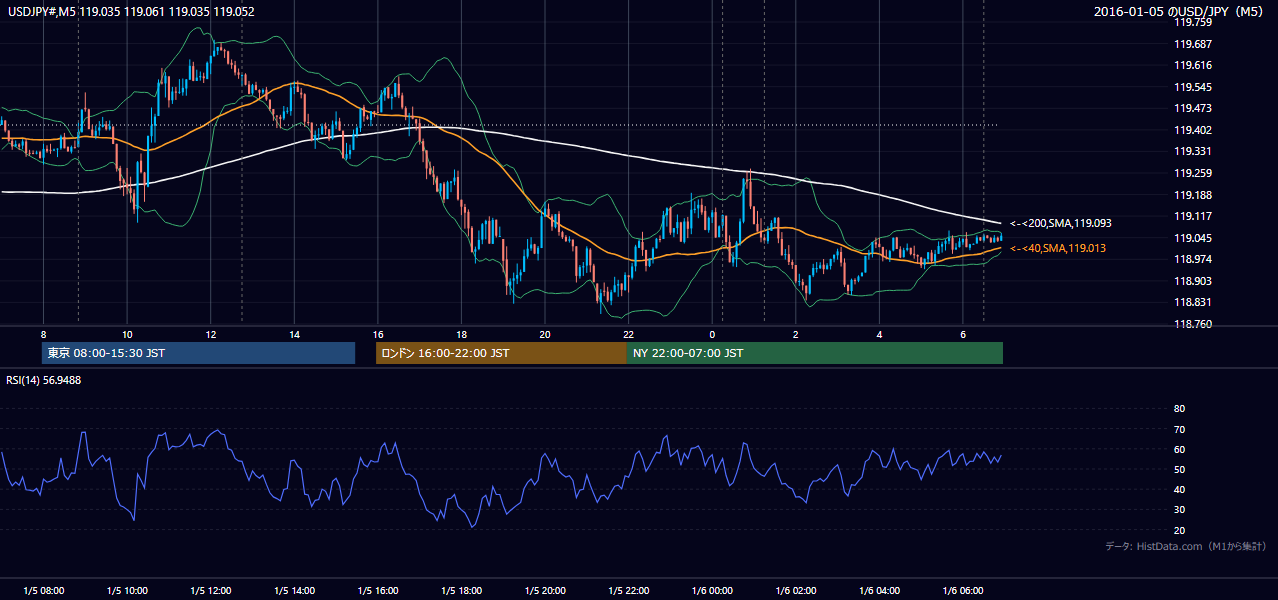This screenshot has width=1278, height=600.
Task: Click the 2016-01-05 USD/JPY (M5) title
Action: tap(1179, 12)
